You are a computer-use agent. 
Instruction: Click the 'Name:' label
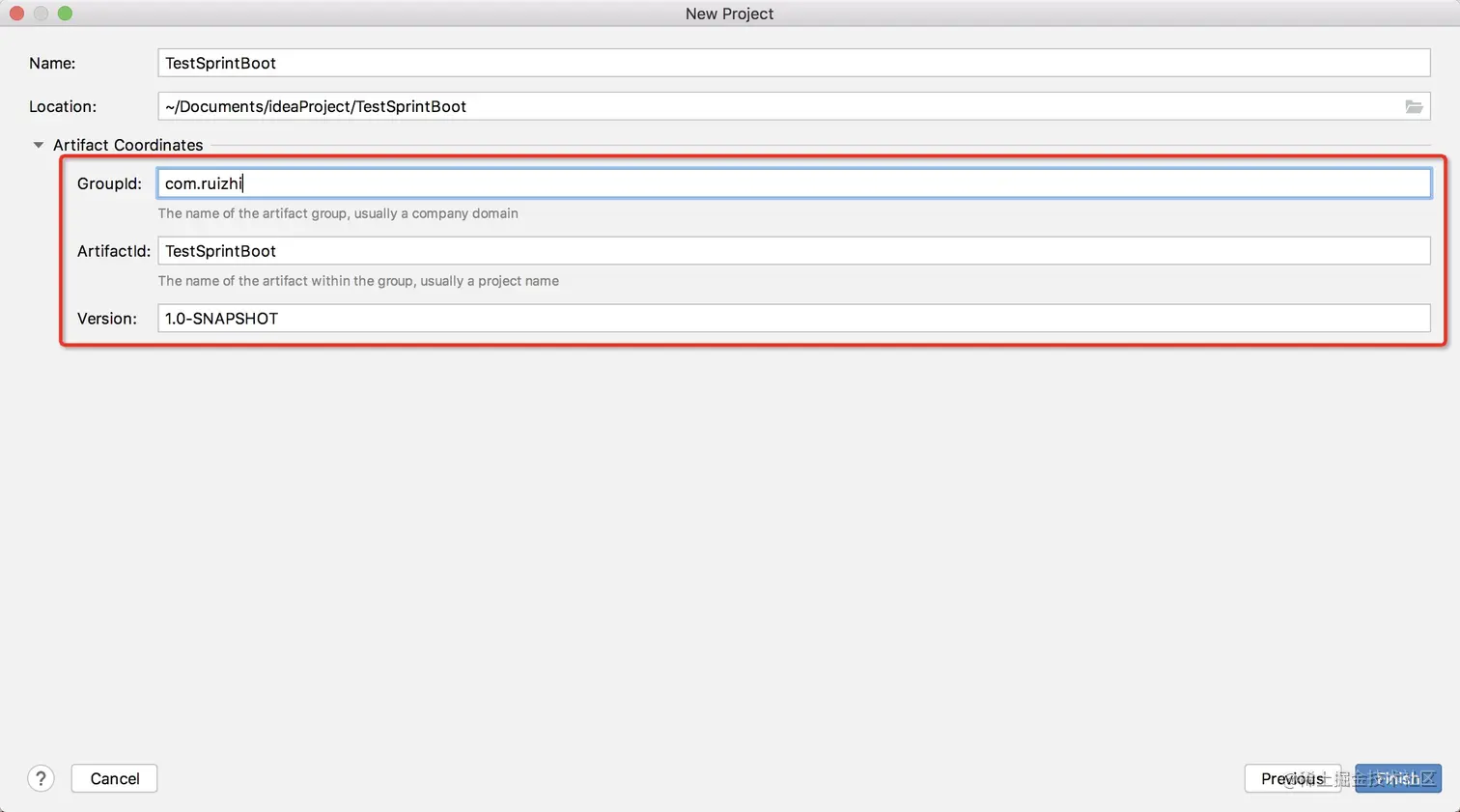[52, 63]
